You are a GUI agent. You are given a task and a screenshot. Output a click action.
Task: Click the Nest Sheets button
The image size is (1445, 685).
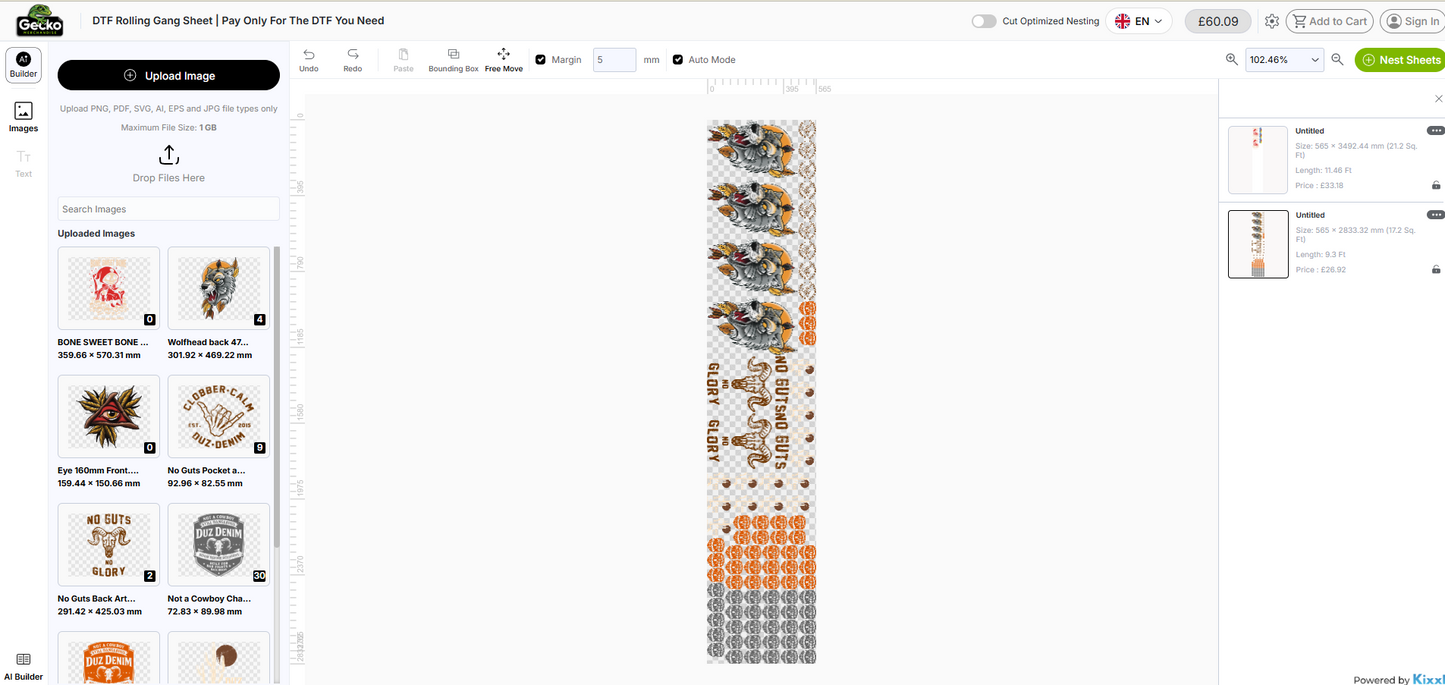[1400, 60]
